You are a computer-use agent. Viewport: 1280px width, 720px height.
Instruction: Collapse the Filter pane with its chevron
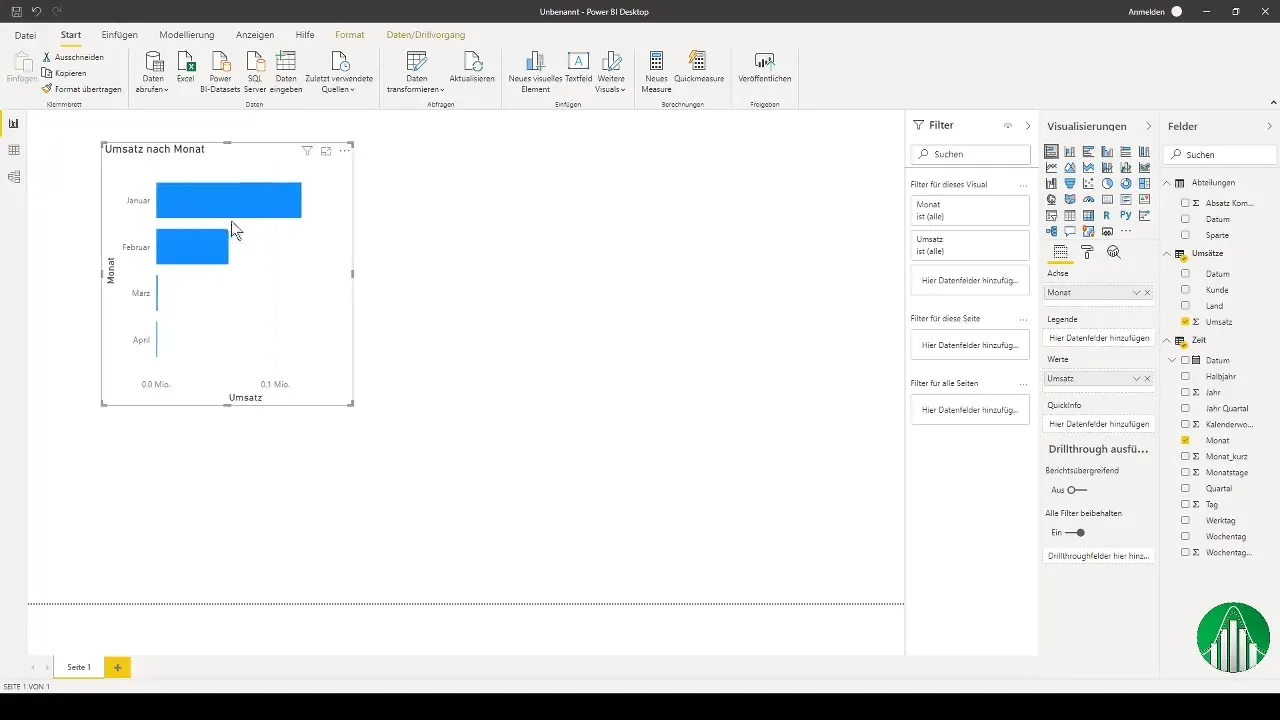point(1028,126)
